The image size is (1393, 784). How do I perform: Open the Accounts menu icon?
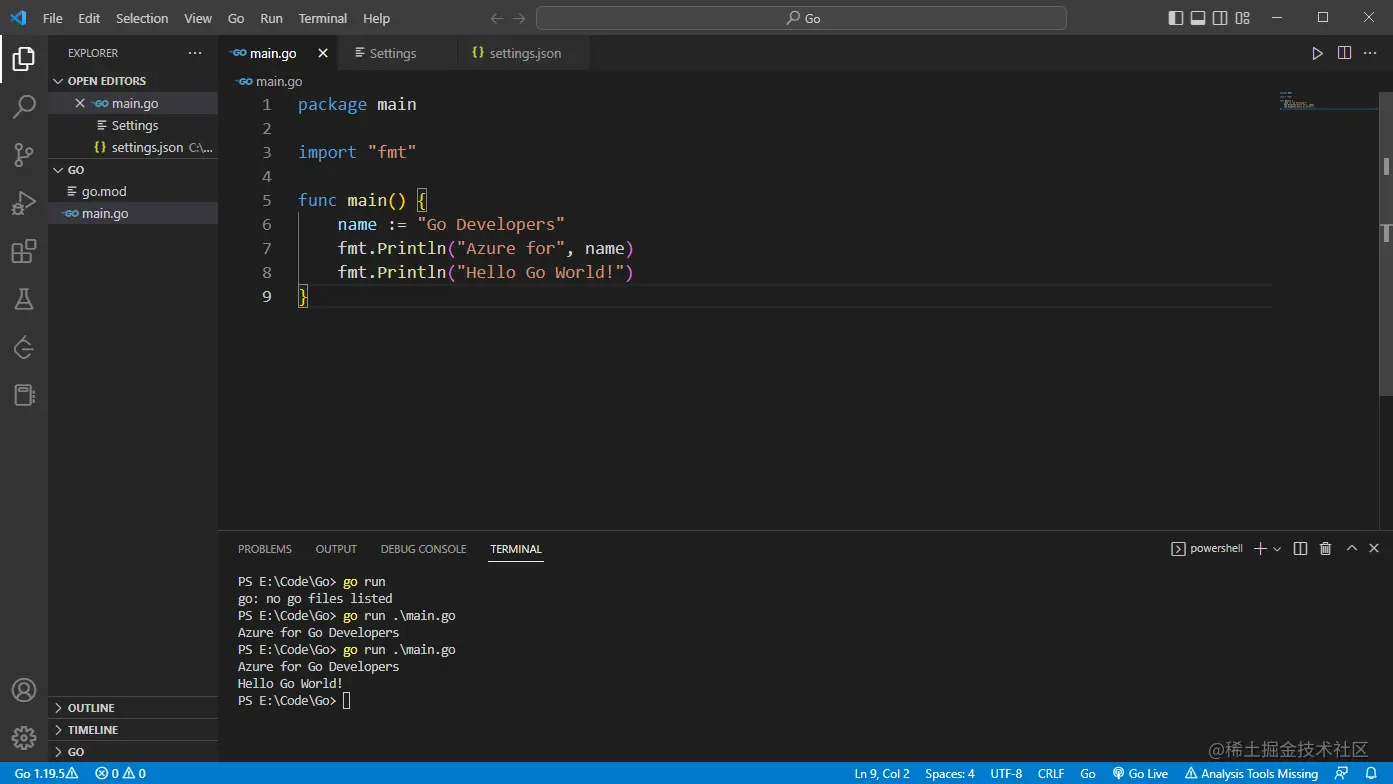pyautogui.click(x=24, y=691)
